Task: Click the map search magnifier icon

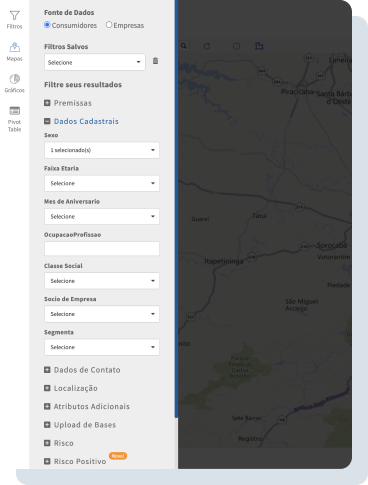Action: pos(184,46)
